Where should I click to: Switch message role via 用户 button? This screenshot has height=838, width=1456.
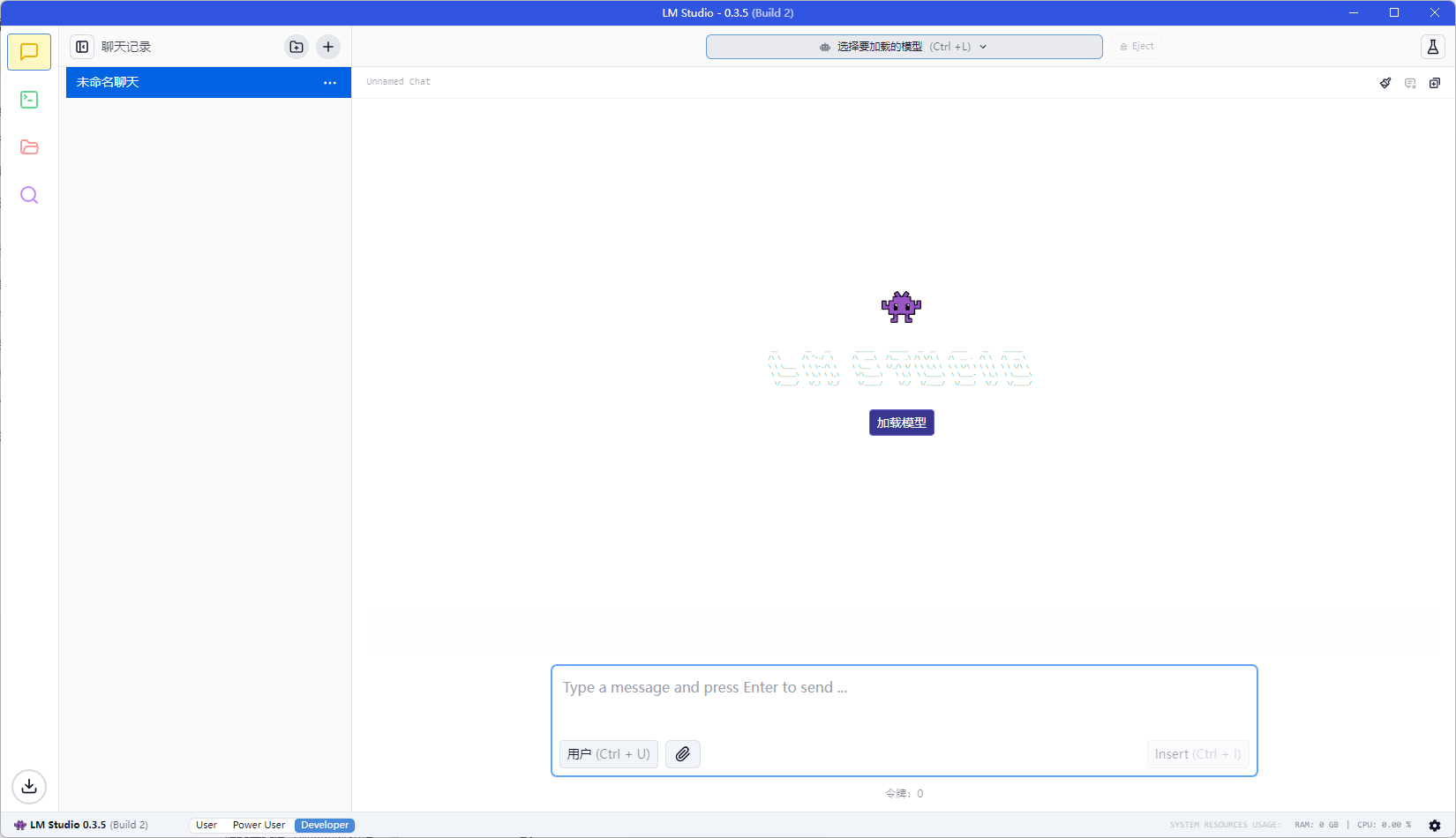[609, 754]
